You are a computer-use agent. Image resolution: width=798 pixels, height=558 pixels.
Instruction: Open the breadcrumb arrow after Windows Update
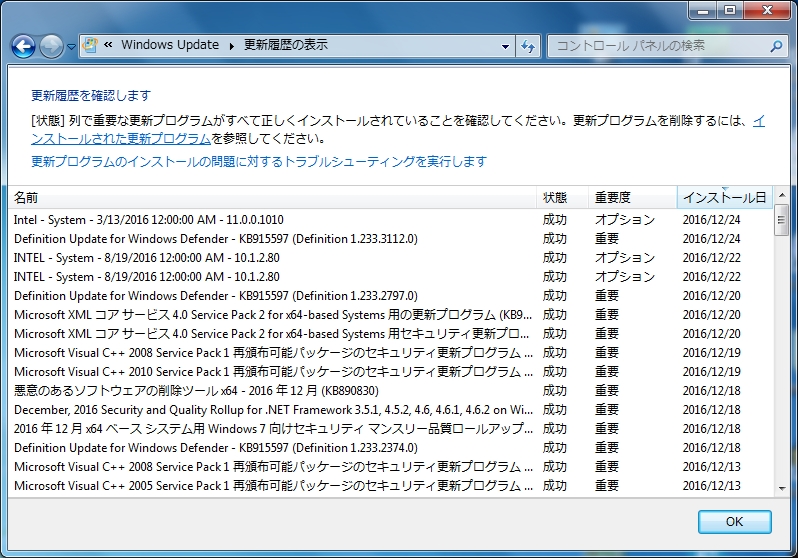coord(232,46)
